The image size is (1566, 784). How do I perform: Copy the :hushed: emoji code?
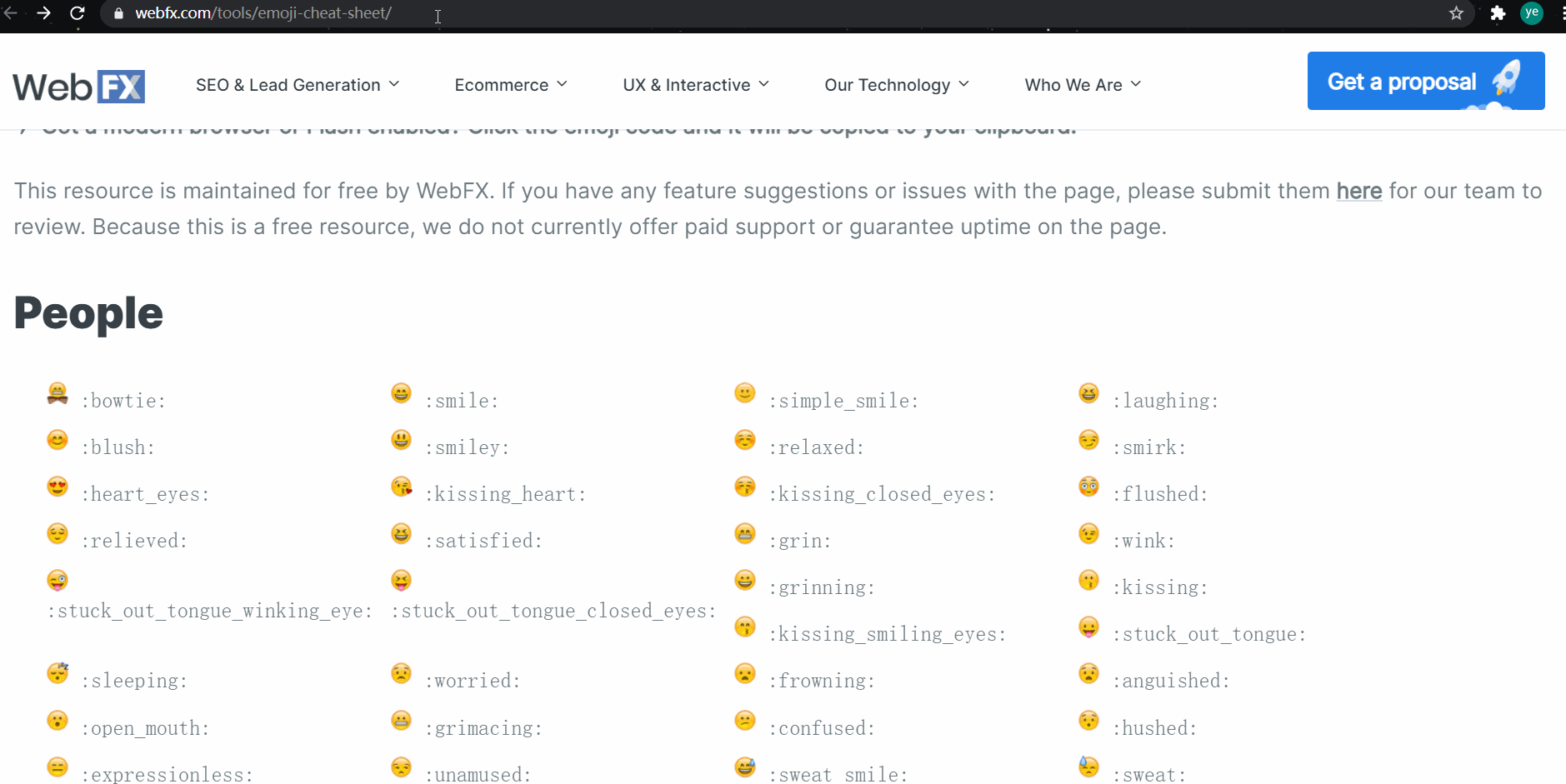coord(1155,728)
